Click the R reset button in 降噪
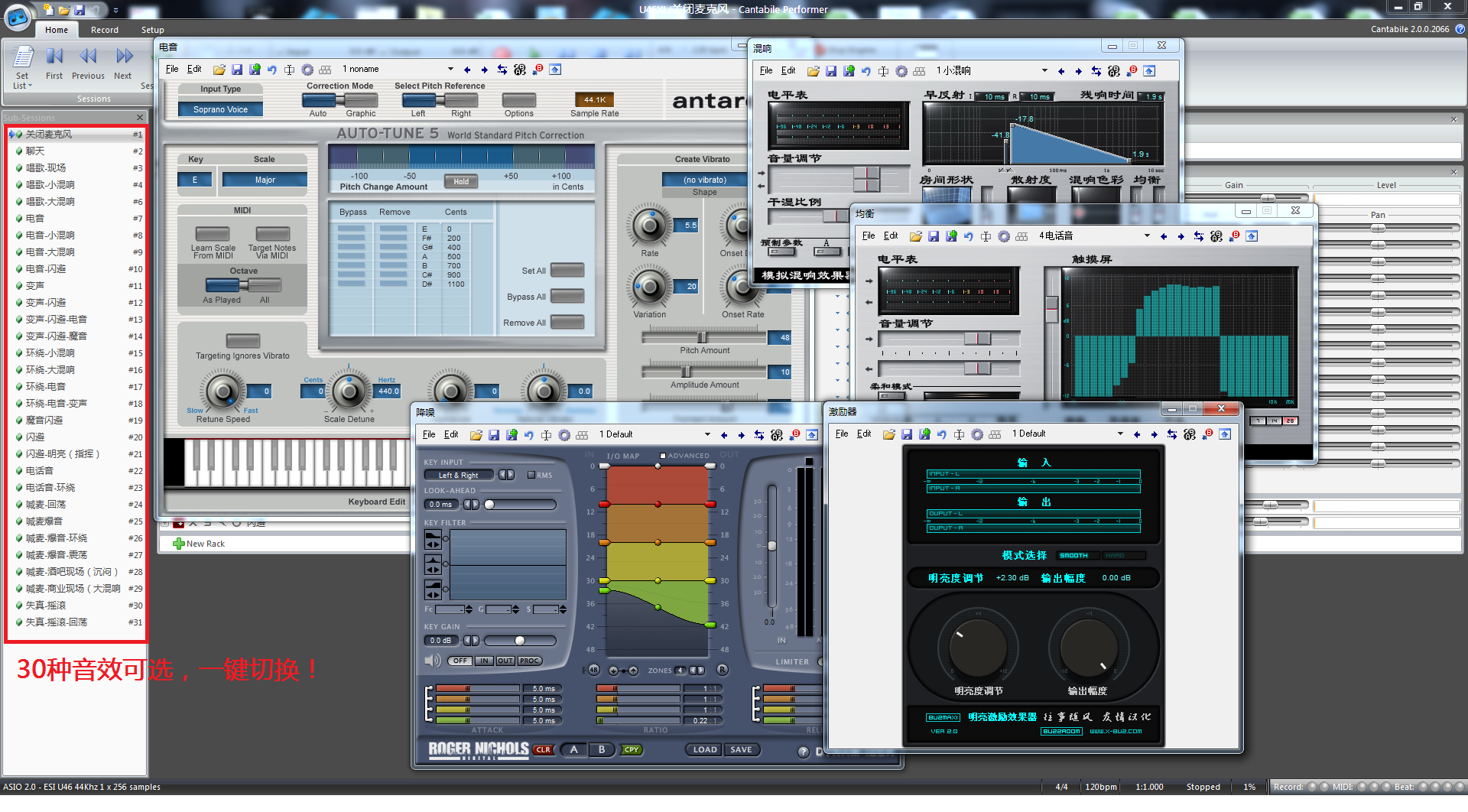This screenshot has height=812, width=1468. (x=722, y=670)
